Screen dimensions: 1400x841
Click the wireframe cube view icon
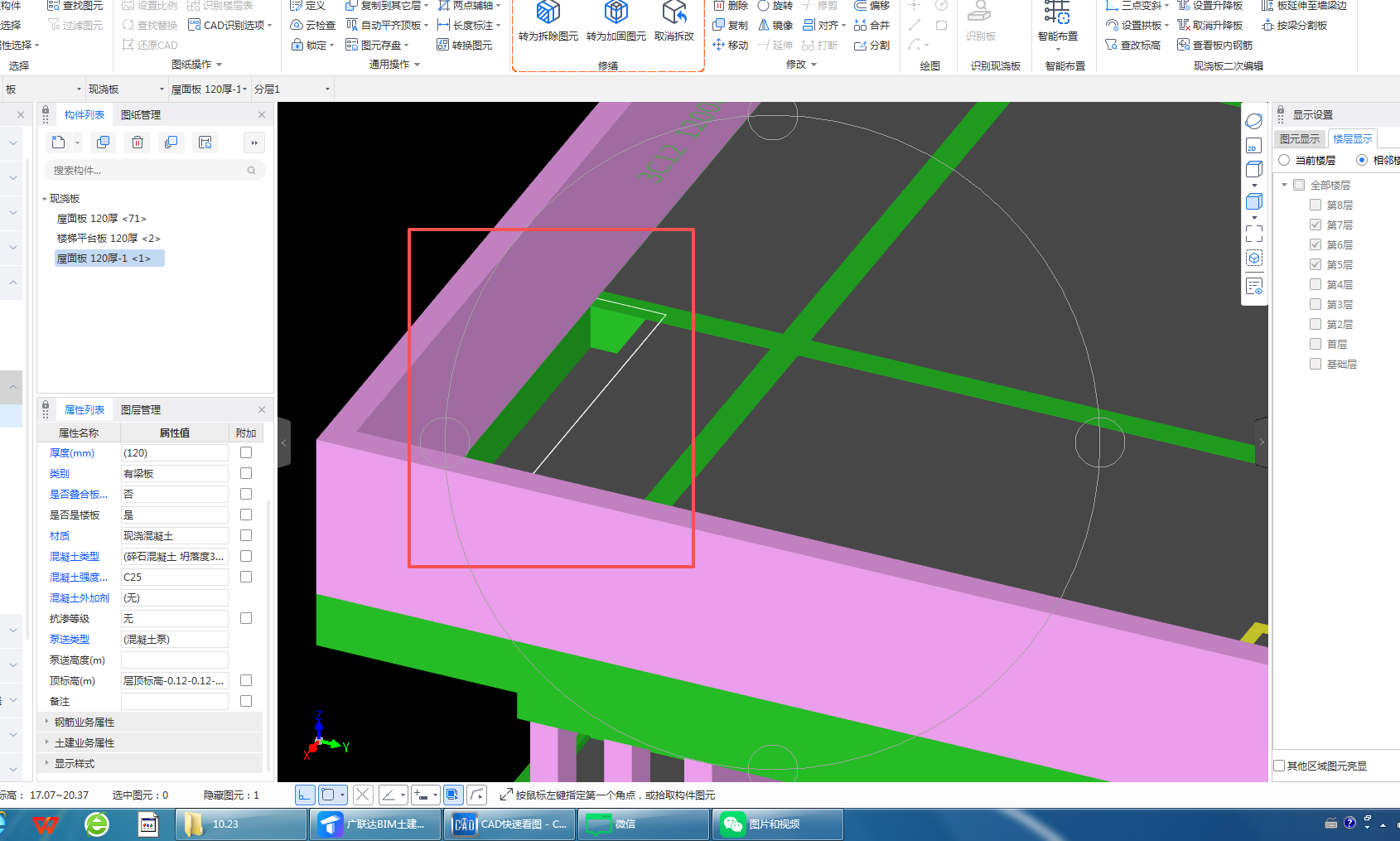click(1254, 169)
